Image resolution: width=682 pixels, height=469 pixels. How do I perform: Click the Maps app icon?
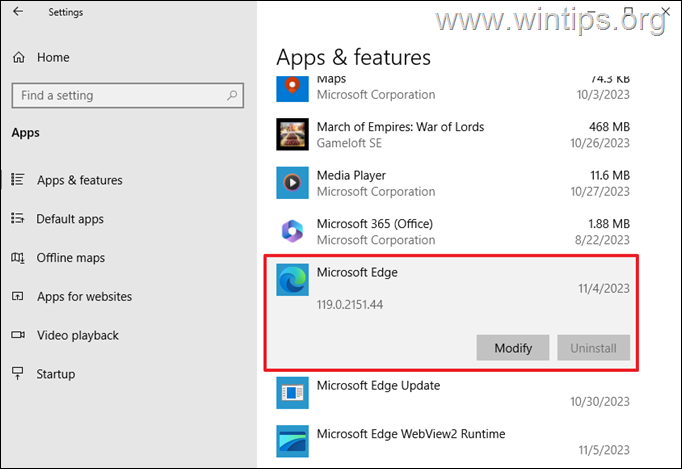click(x=292, y=89)
